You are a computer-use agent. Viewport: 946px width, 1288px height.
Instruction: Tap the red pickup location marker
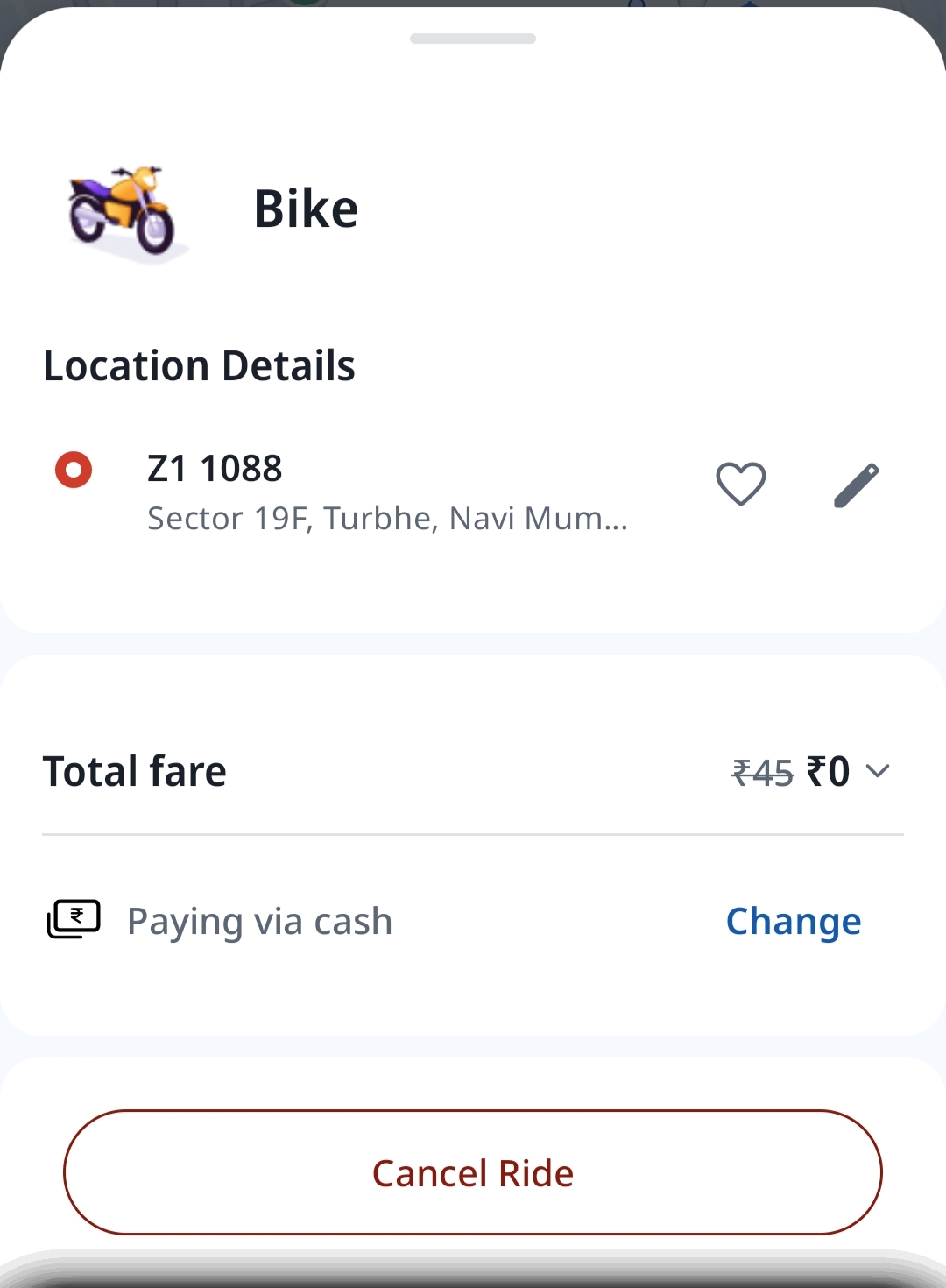tap(74, 470)
